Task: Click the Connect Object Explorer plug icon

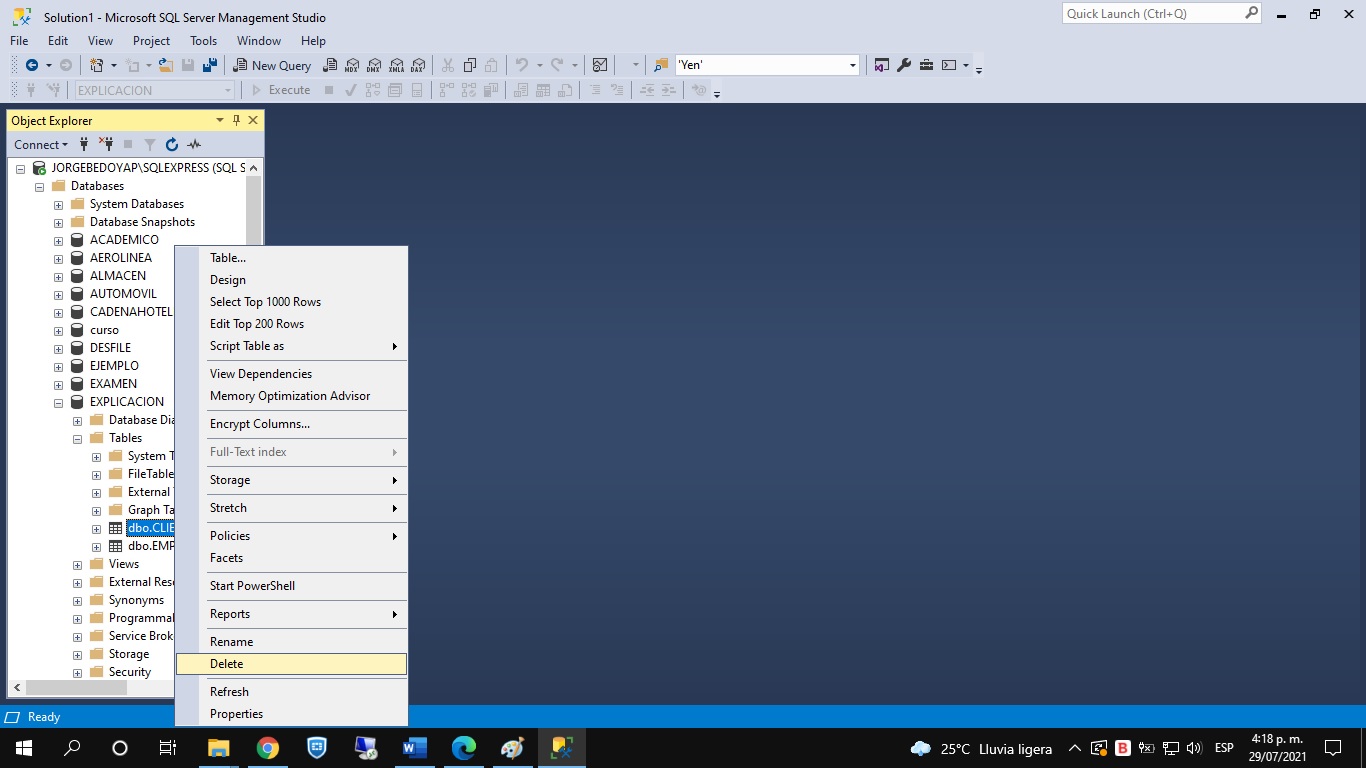Action: click(x=84, y=144)
